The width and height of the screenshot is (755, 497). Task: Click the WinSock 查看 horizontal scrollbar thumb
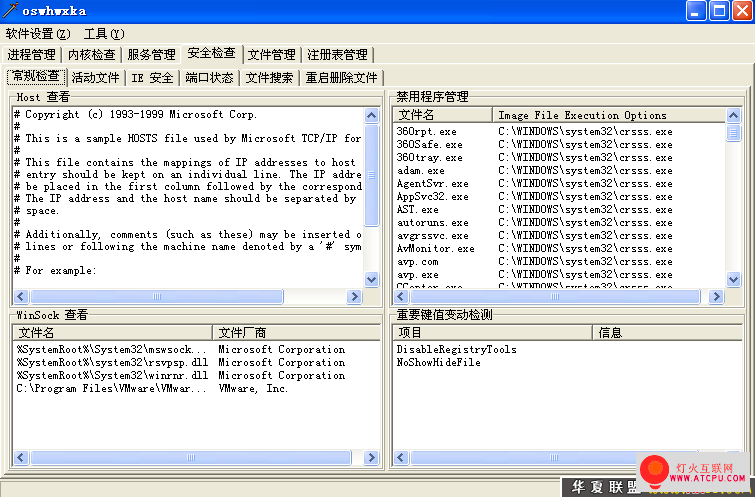(191, 457)
